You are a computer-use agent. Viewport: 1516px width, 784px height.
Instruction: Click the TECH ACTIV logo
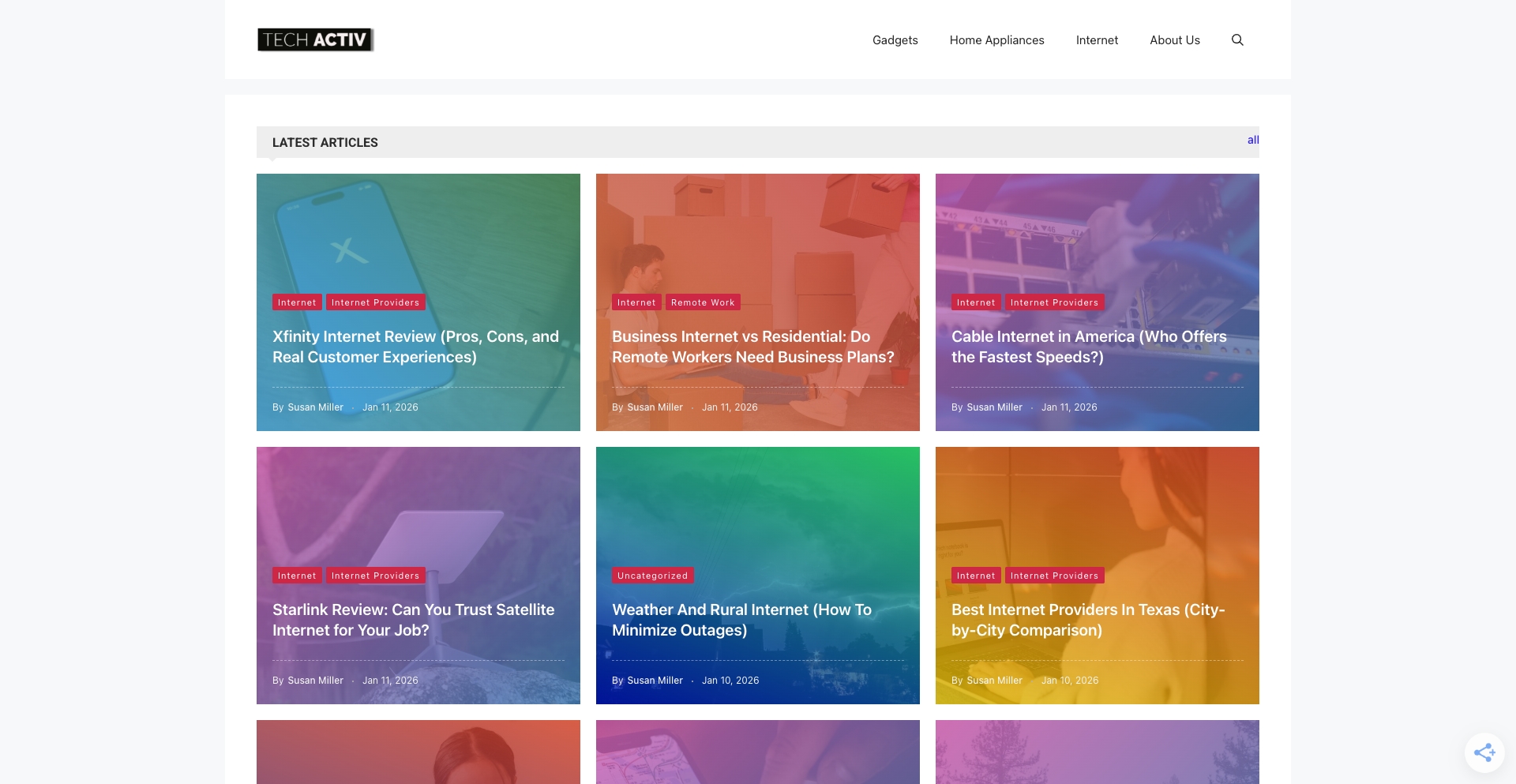tap(315, 39)
